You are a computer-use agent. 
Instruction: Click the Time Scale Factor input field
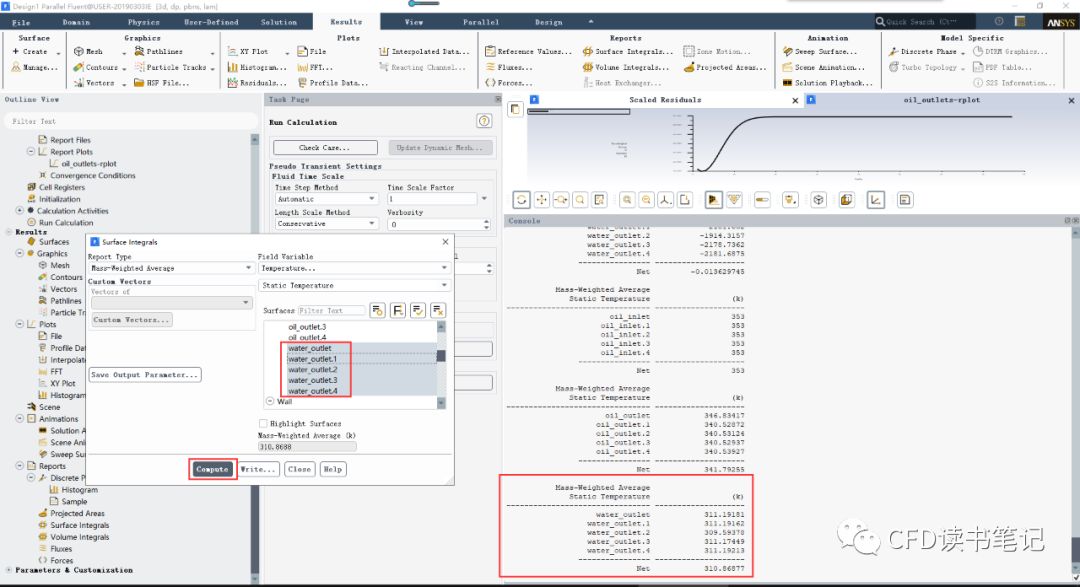(x=433, y=198)
